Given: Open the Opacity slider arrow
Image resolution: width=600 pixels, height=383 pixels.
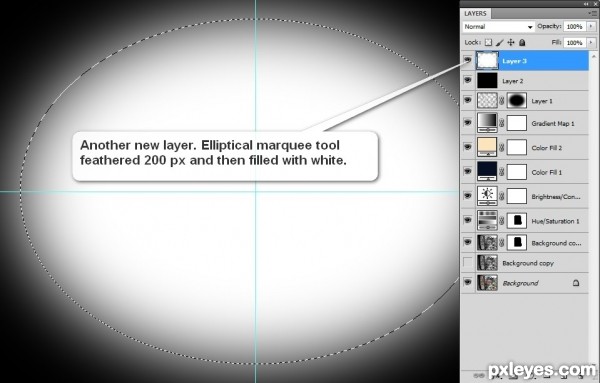Looking at the screenshot, I should [x=592, y=26].
